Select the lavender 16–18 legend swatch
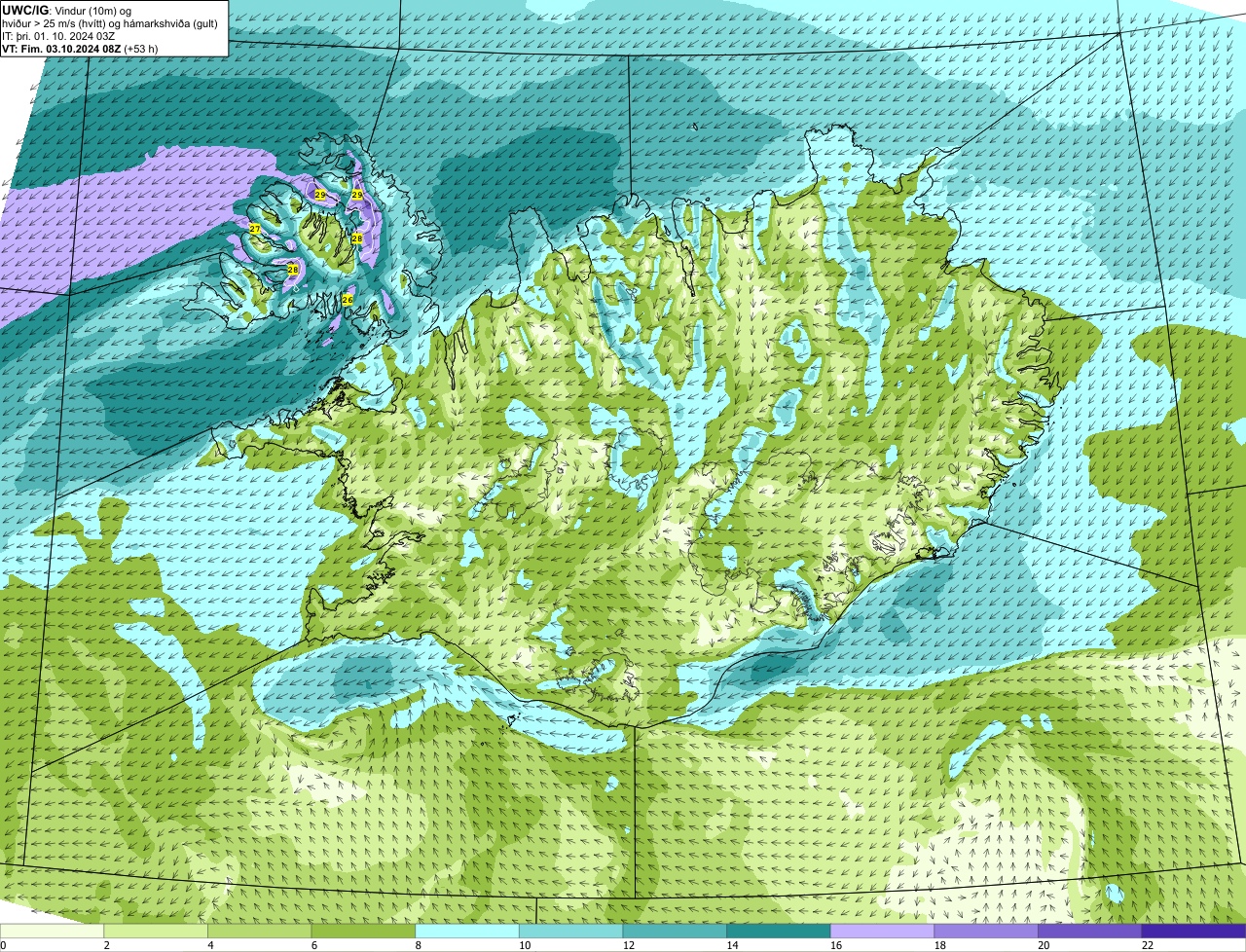The image size is (1246, 952). click(x=883, y=931)
